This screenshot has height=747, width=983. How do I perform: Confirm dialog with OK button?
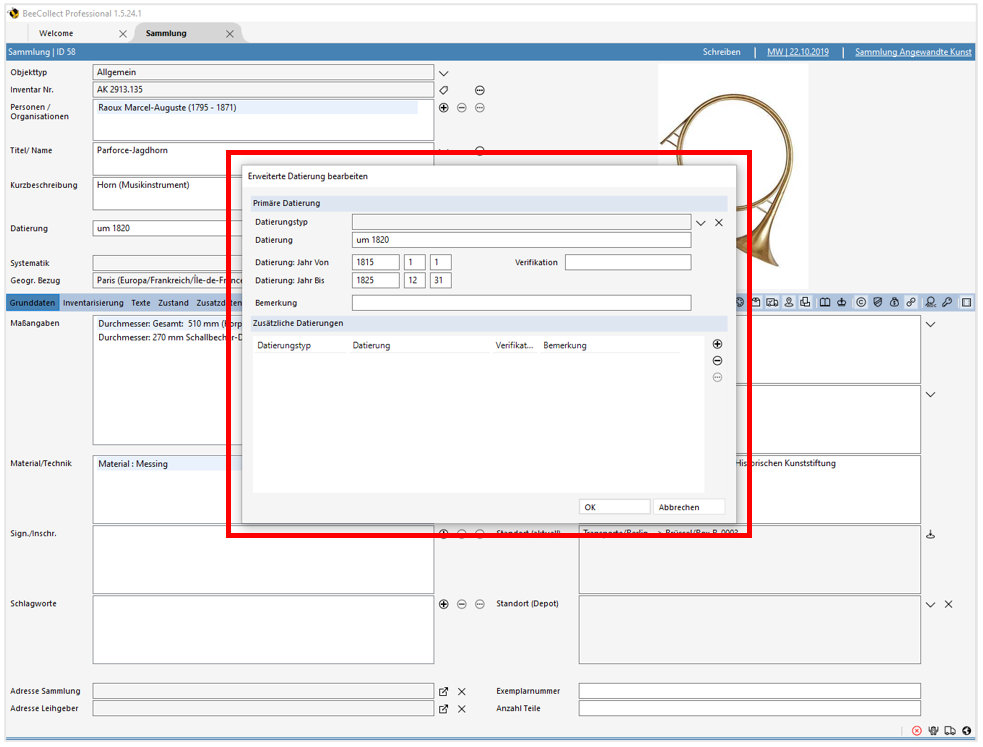tap(614, 507)
